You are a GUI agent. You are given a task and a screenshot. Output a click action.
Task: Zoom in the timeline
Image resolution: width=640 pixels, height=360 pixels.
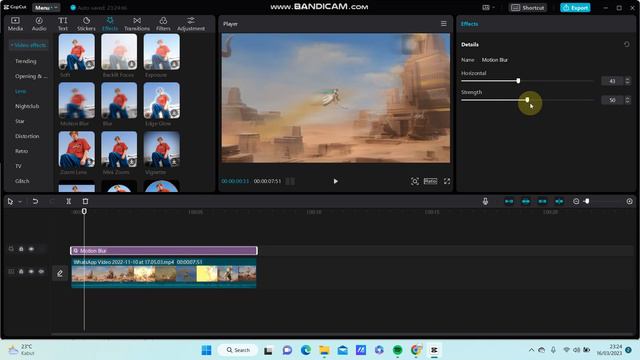pos(629,201)
